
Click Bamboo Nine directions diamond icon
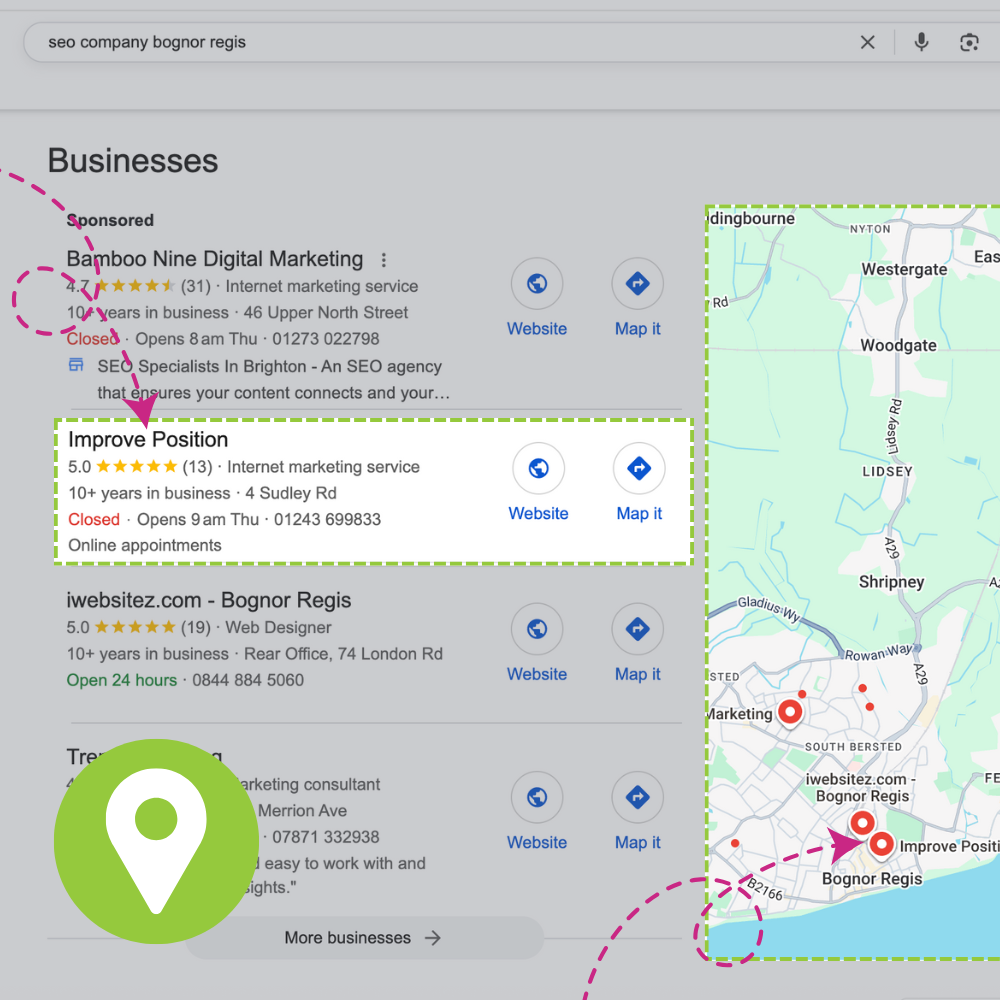tap(637, 284)
